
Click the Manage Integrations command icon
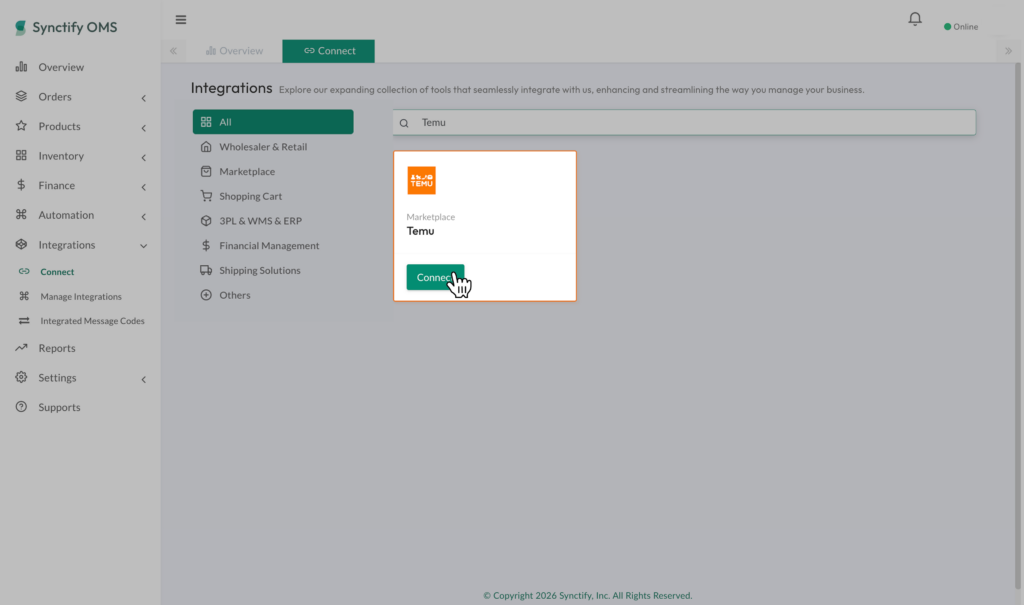click(x=24, y=296)
